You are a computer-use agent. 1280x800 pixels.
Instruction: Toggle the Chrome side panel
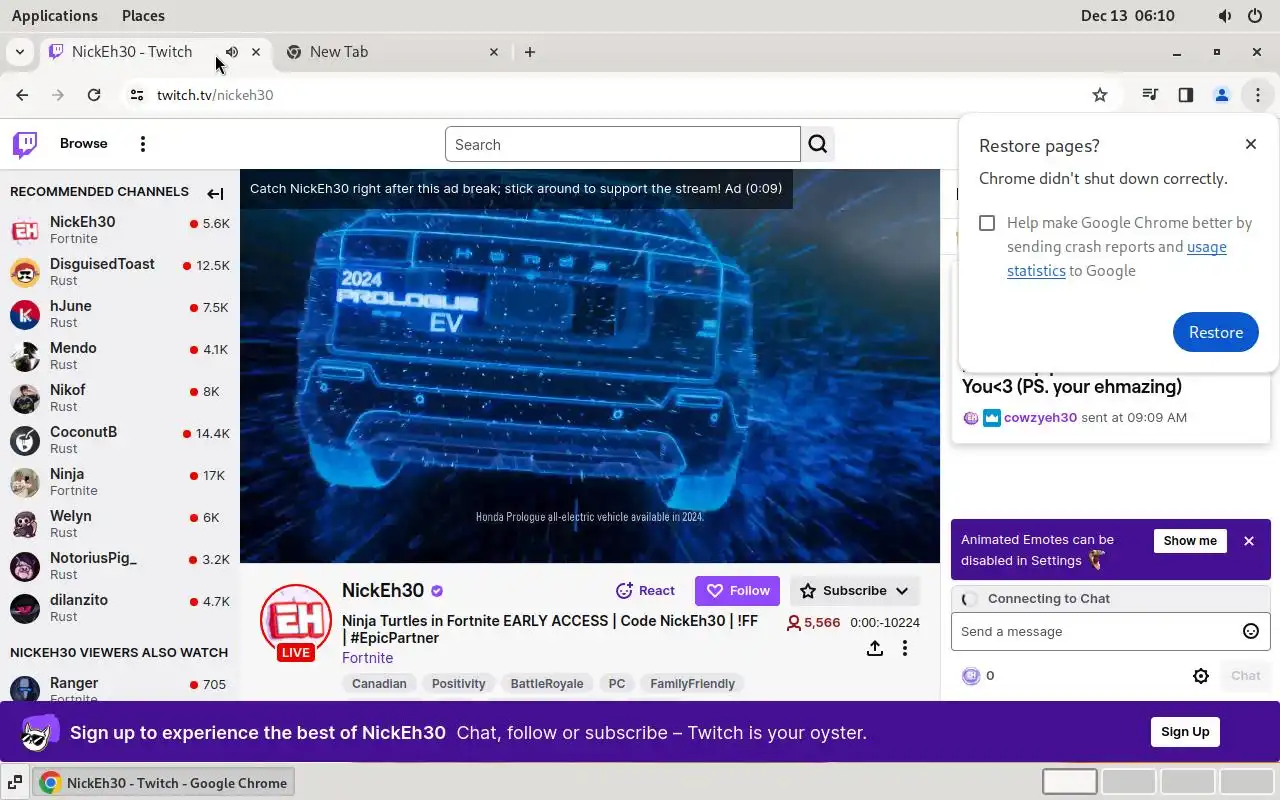point(1186,95)
